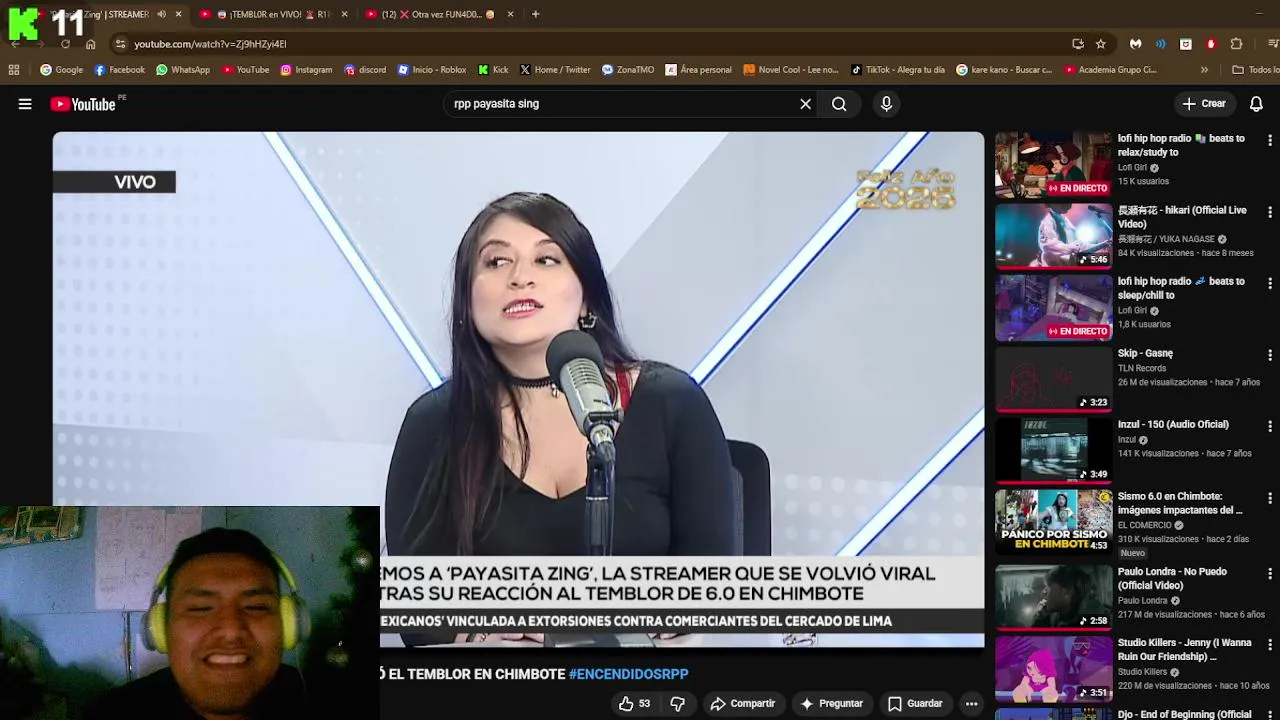
Task: Go to browser home page icon
Action: (x=90, y=44)
